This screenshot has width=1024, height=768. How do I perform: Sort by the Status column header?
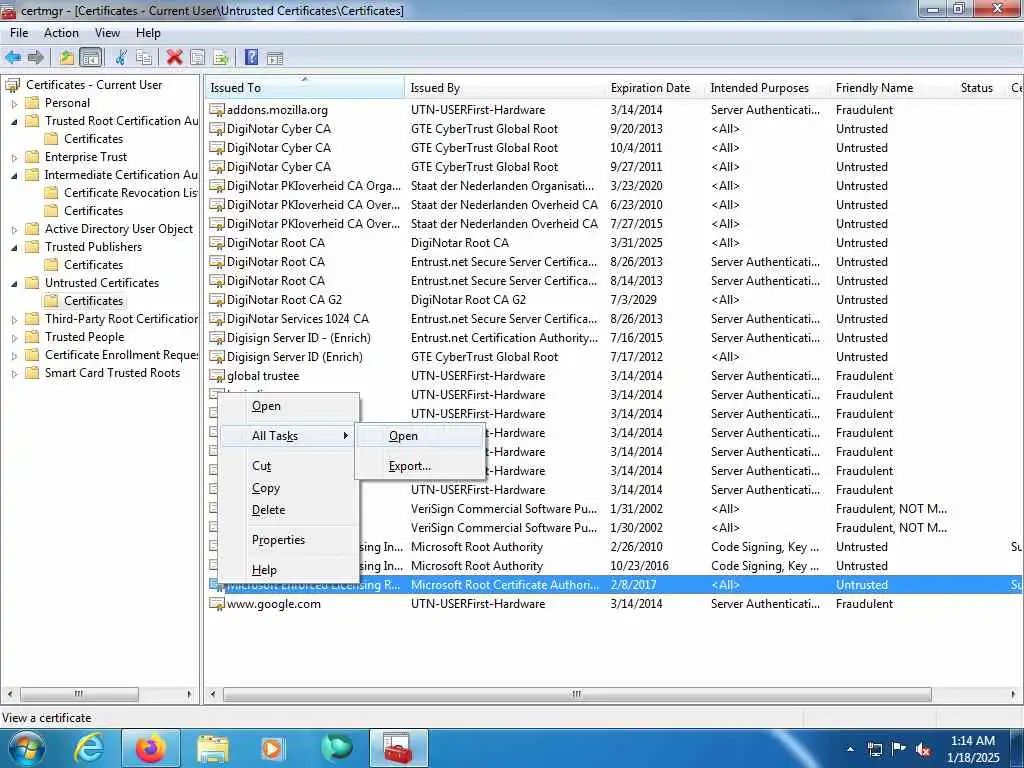click(x=981, y=88)
